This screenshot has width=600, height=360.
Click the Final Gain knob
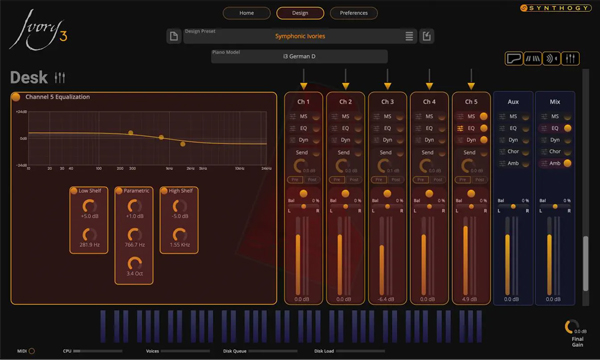[571, 327]
